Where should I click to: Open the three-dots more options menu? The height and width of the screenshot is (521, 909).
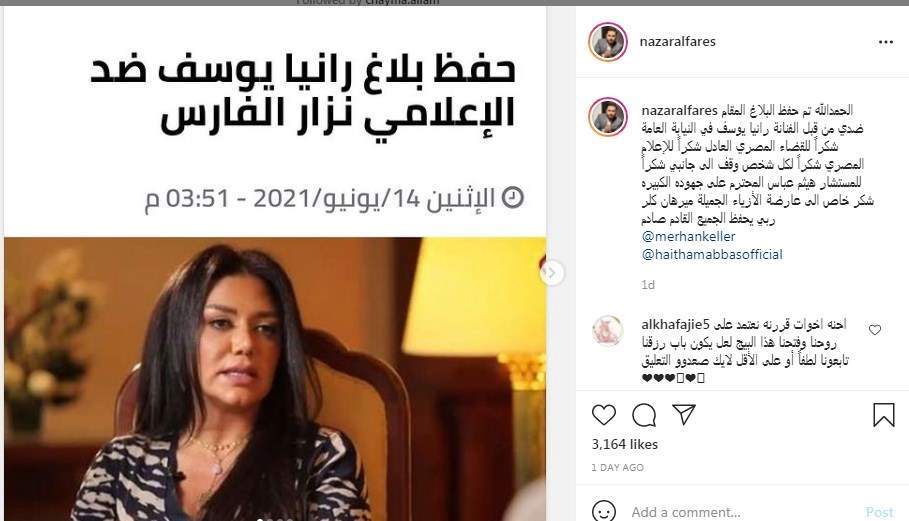pyautogui.click(x=886, y=42)
